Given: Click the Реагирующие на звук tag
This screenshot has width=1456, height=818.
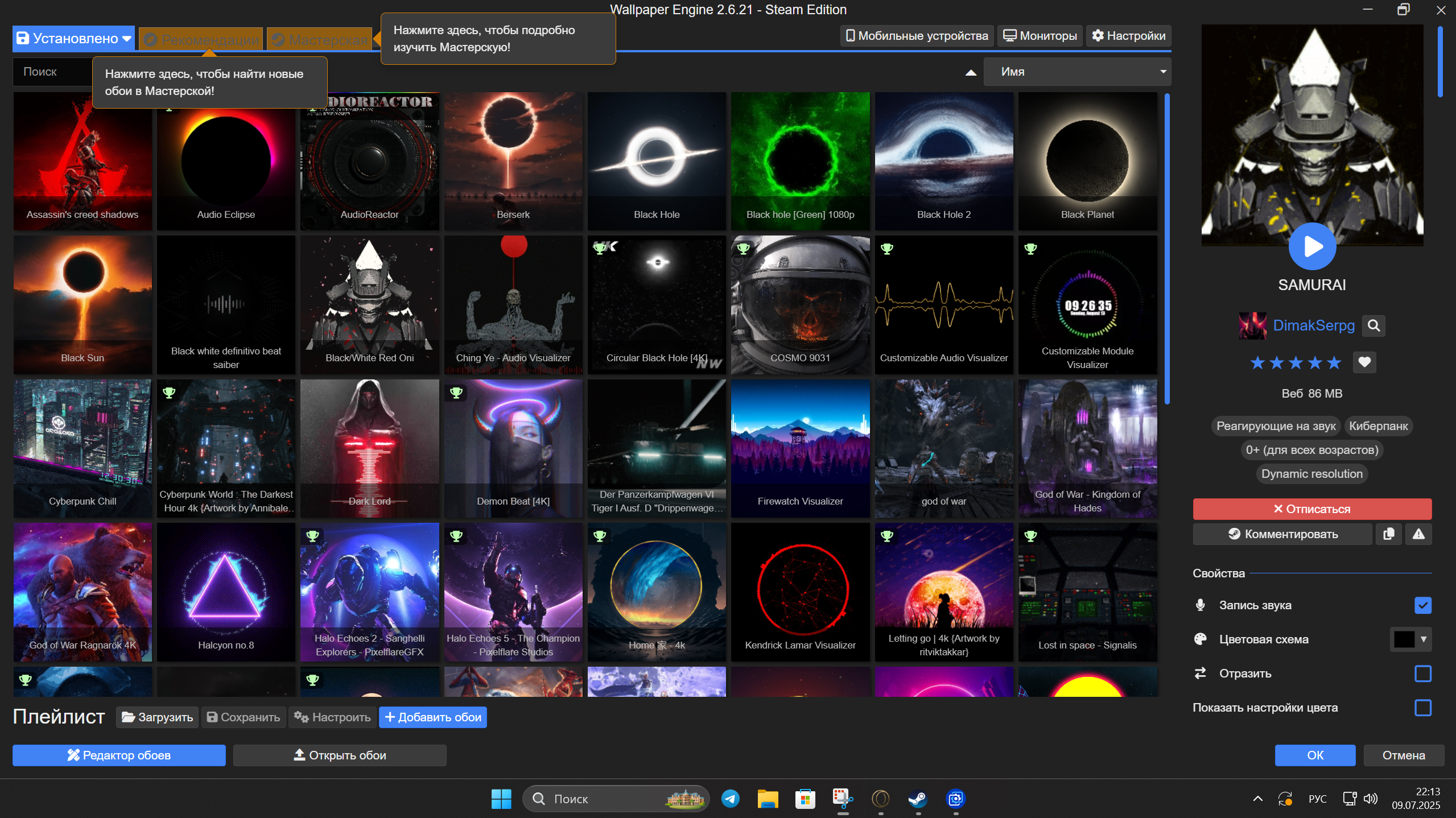Looking at the screenshot, I should pyautogui.click(x=1276, y=425).
